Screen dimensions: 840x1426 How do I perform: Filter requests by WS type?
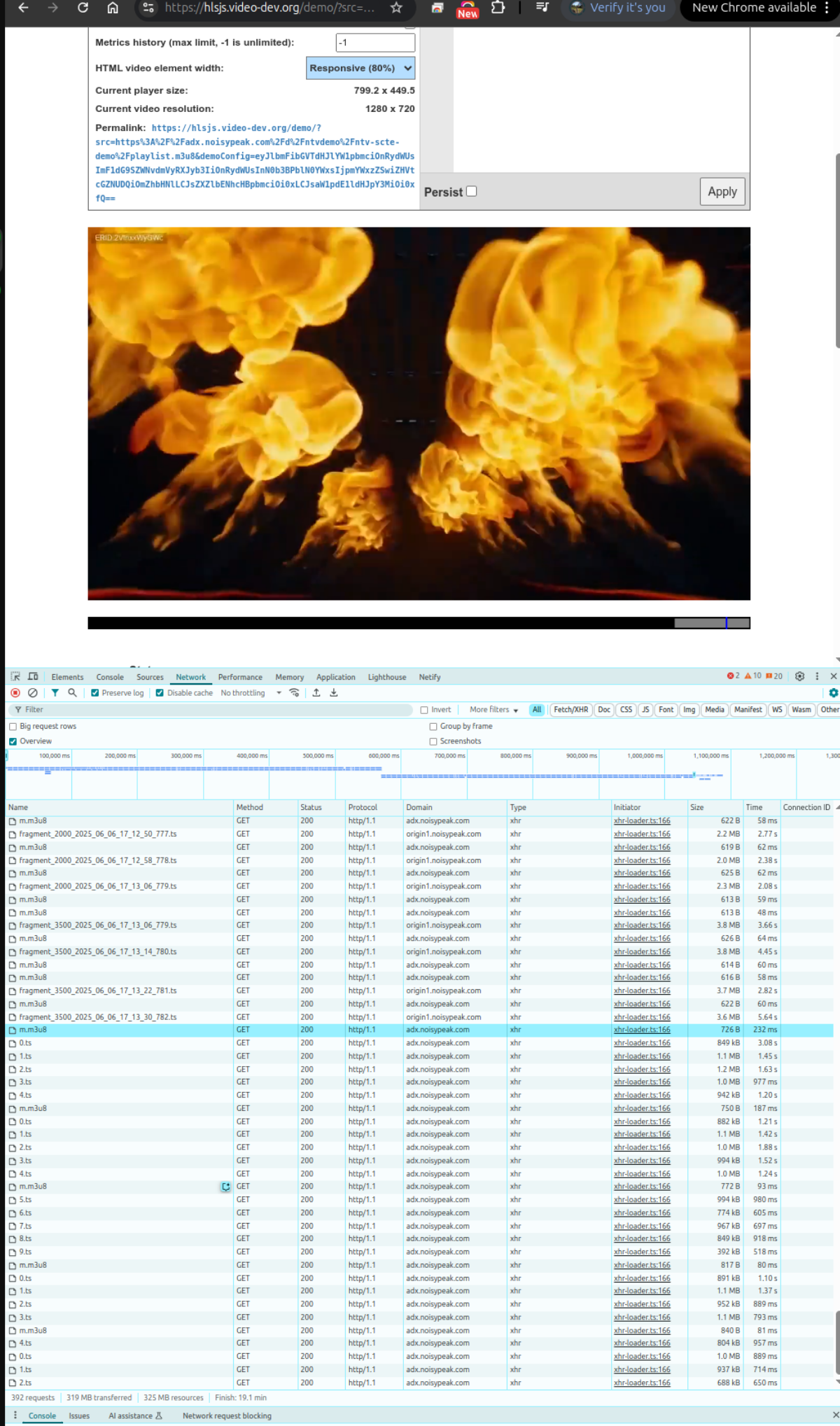click(x=777, y=710)
